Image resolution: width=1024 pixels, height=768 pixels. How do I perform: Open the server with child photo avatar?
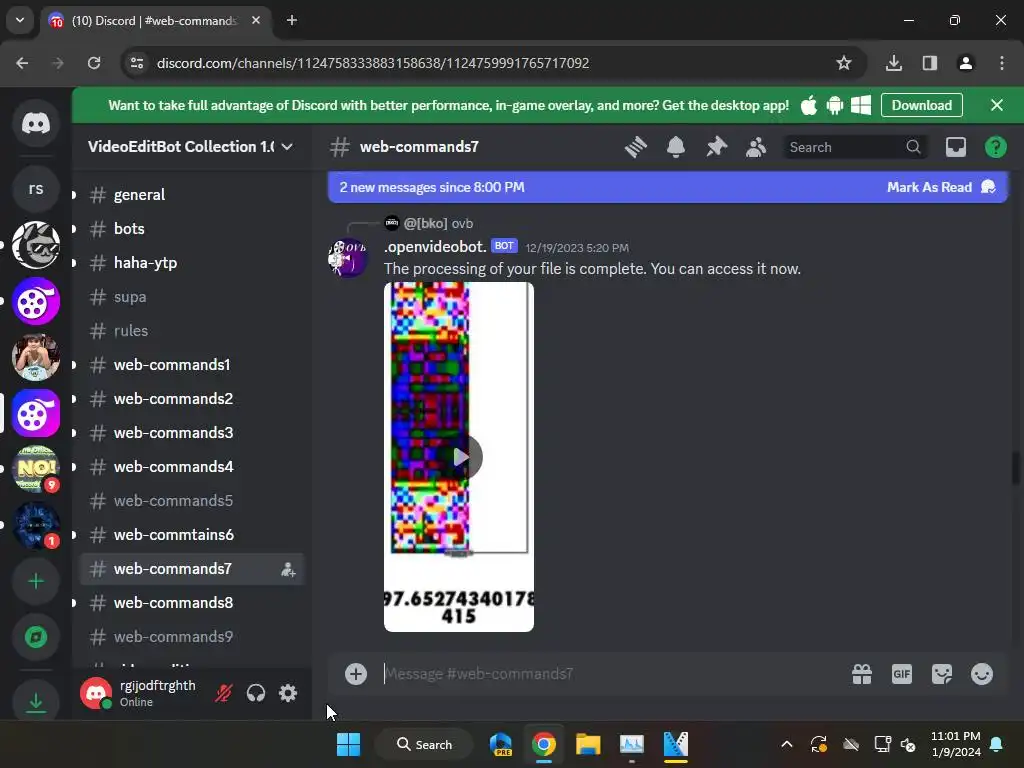36,357
